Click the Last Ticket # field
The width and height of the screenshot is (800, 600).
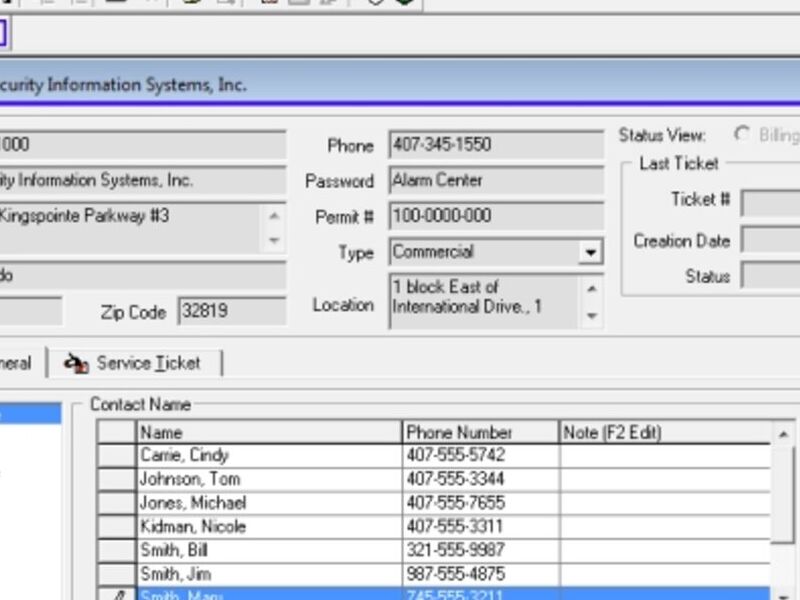pyautogui.click(x=770, y=203)
